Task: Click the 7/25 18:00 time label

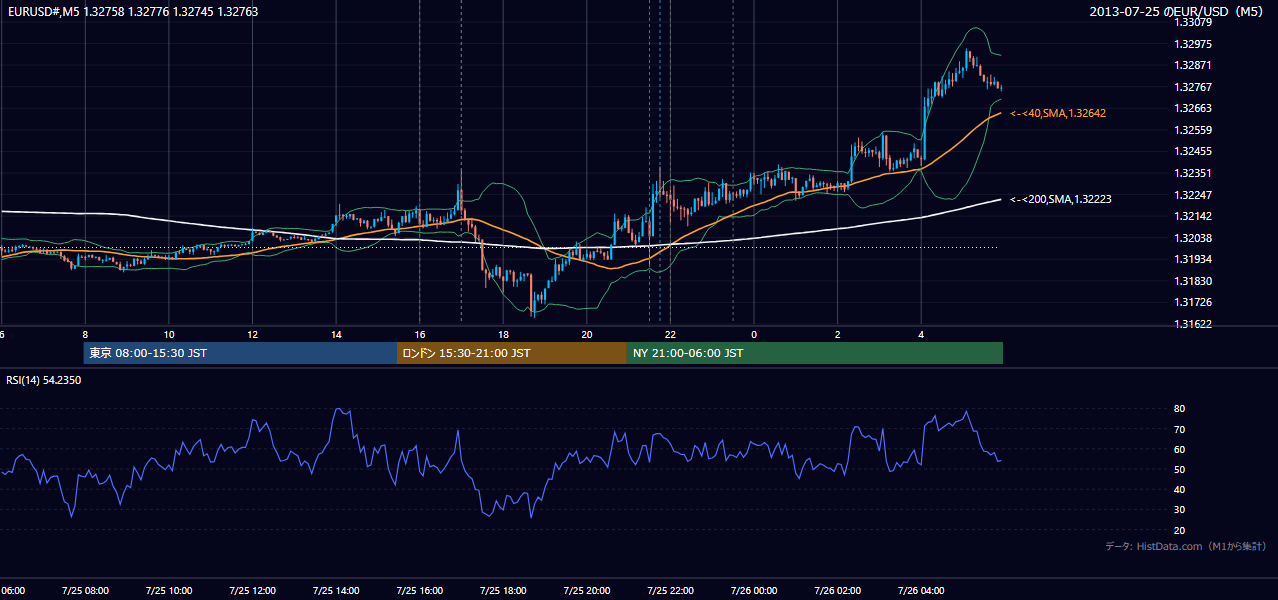Action: [x=503, y=591]
